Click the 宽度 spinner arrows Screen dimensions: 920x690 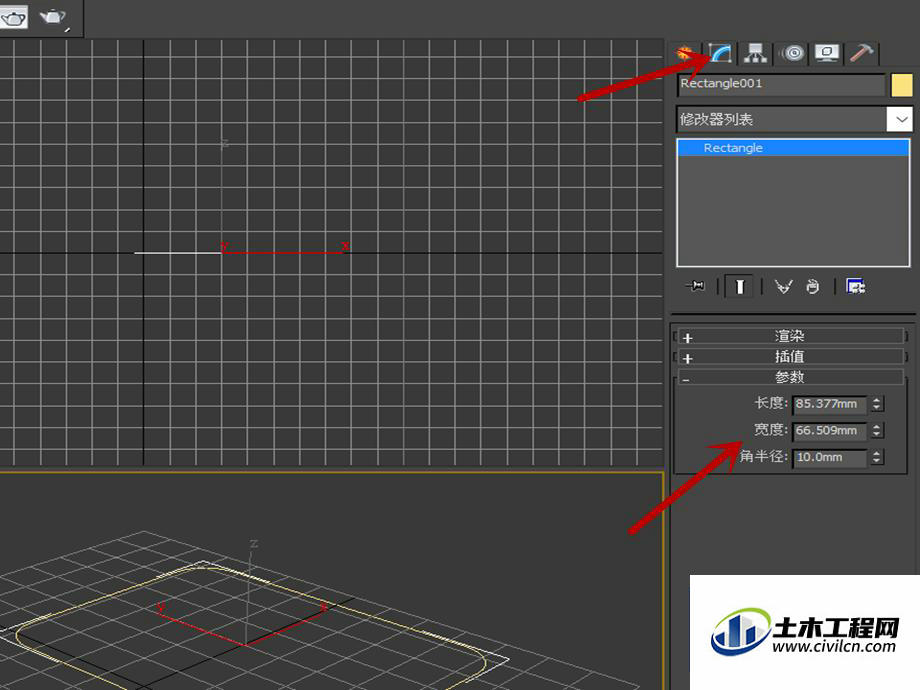877,430
